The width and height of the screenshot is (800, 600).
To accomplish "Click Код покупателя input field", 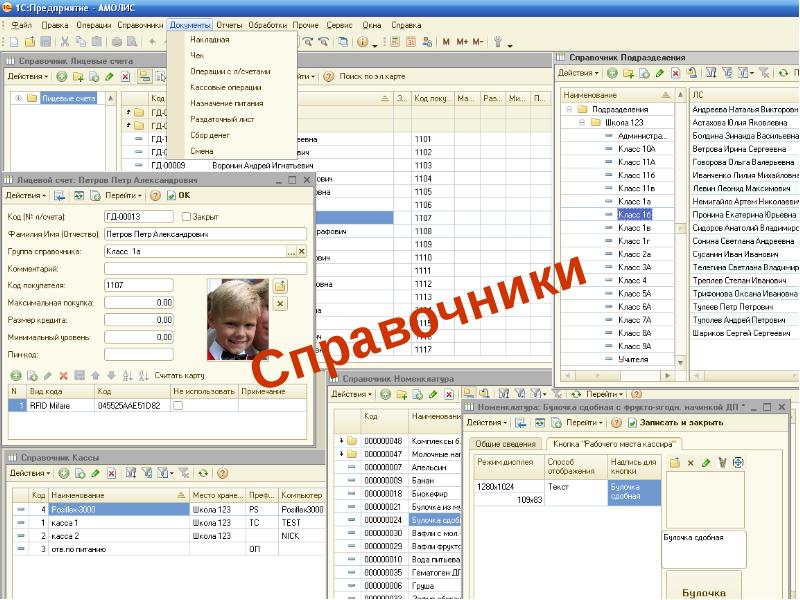I will pos(138,285).
